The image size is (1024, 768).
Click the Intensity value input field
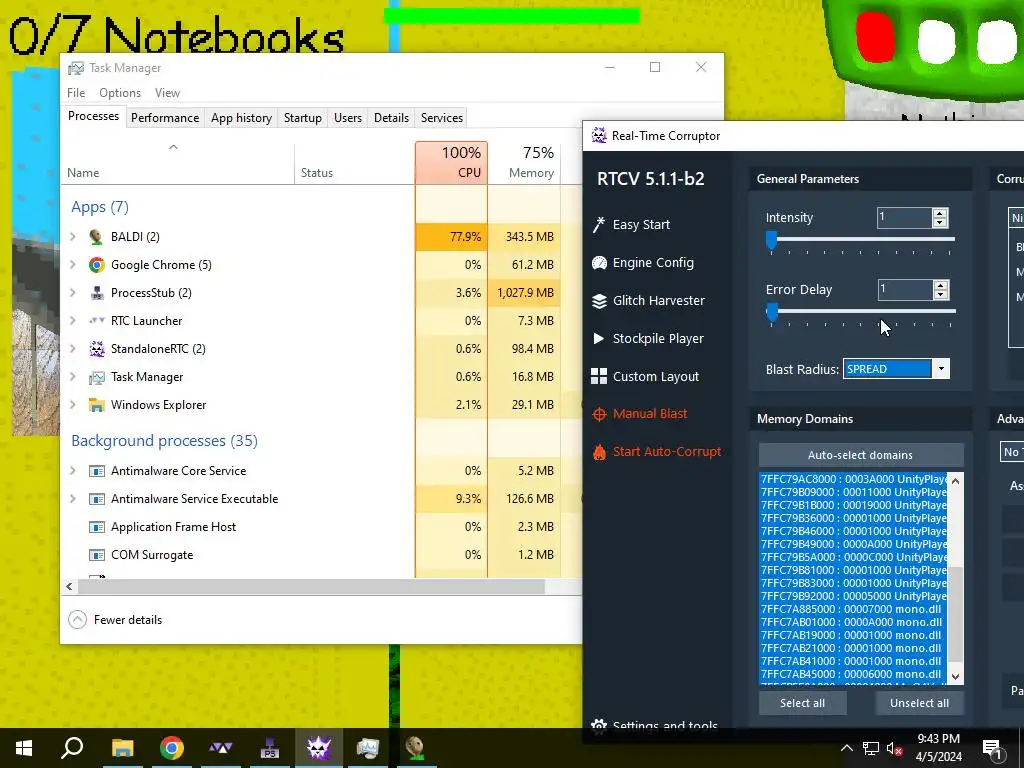pyautogui.click(x=904, y=217)
